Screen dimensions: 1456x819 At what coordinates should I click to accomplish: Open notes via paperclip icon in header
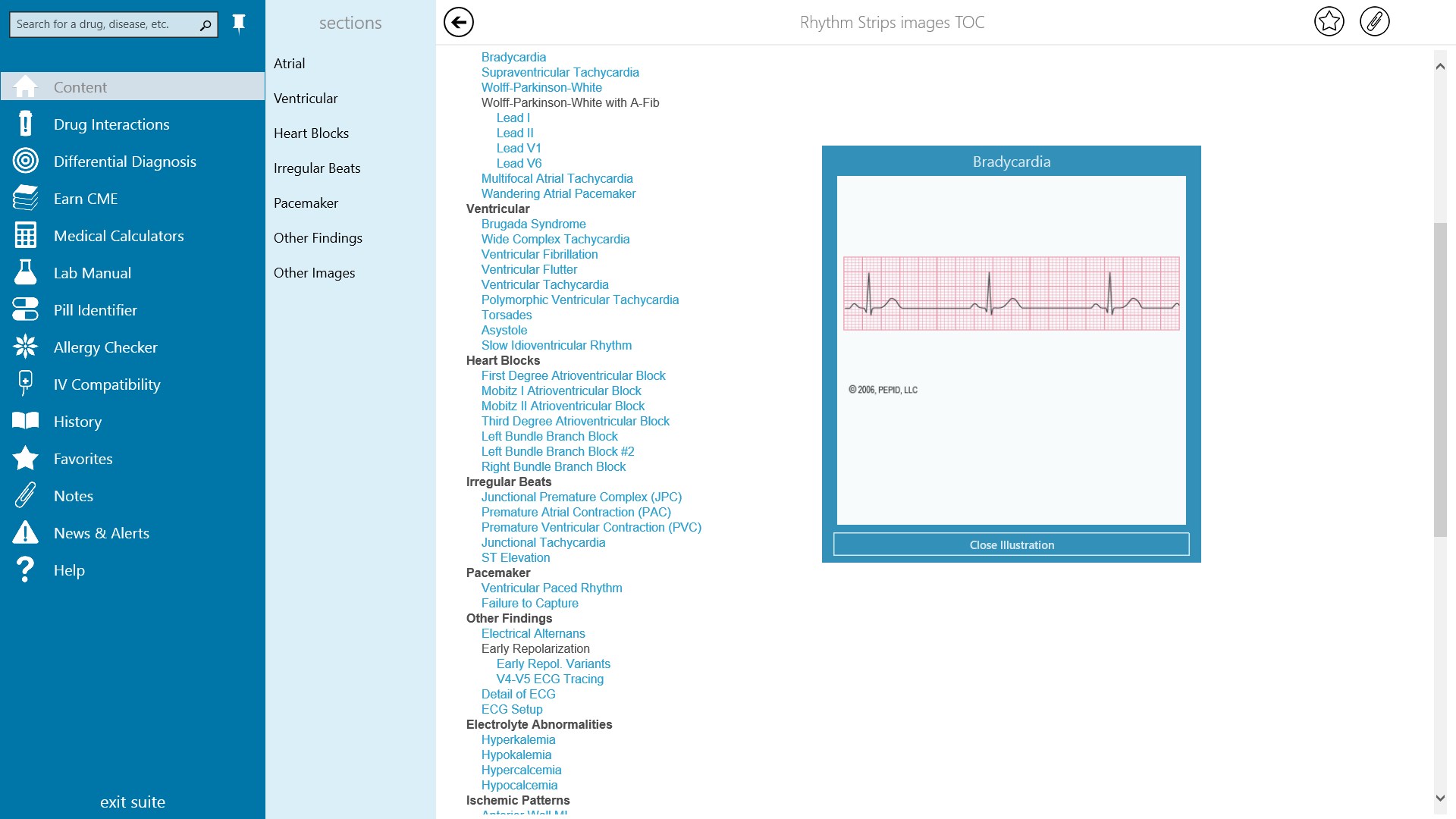(x=1374, y=22)
